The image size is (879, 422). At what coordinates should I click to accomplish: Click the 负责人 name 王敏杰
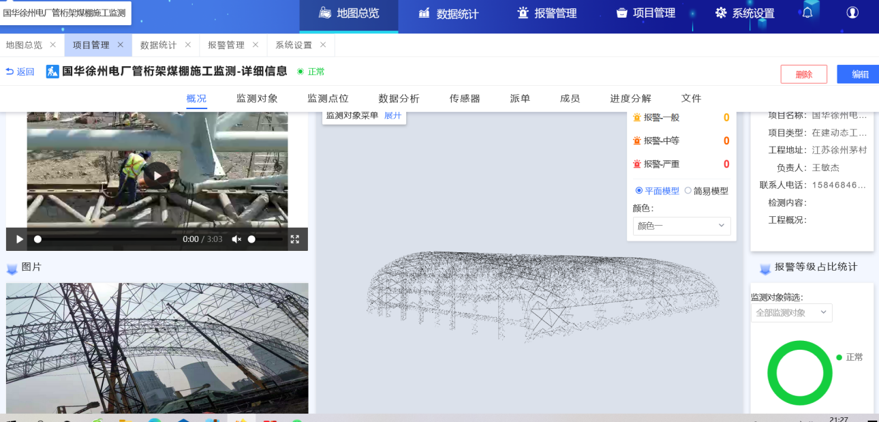[x=826, y=168]
